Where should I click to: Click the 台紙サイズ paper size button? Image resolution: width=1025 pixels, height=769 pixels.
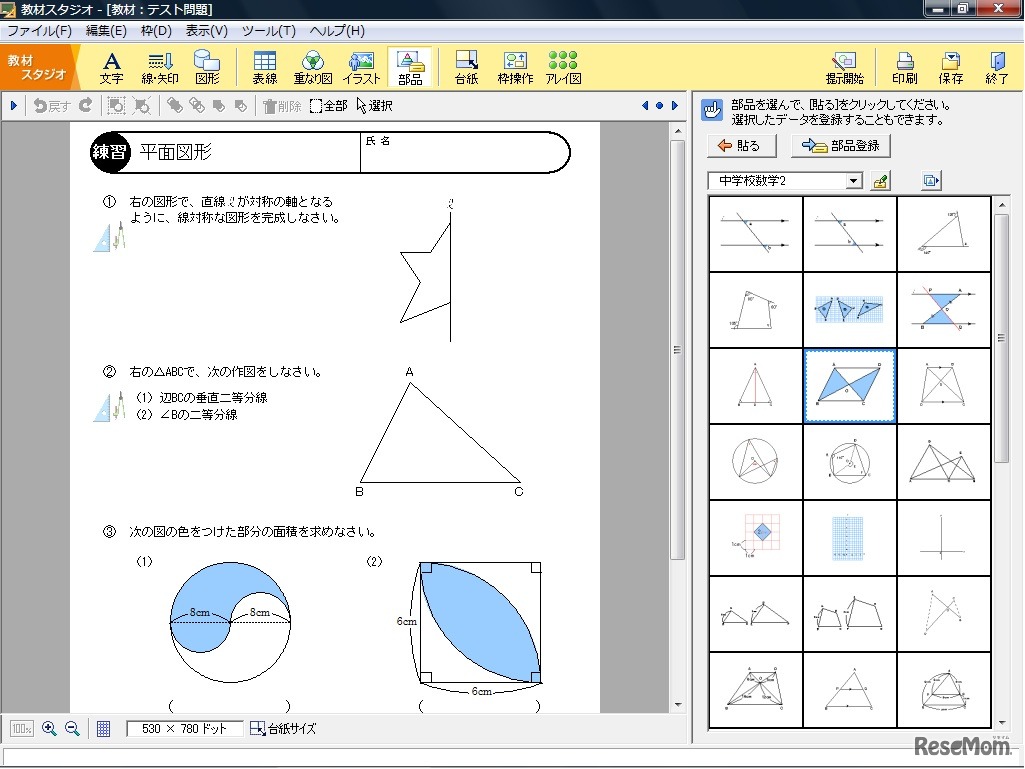(x=283, y=728)
